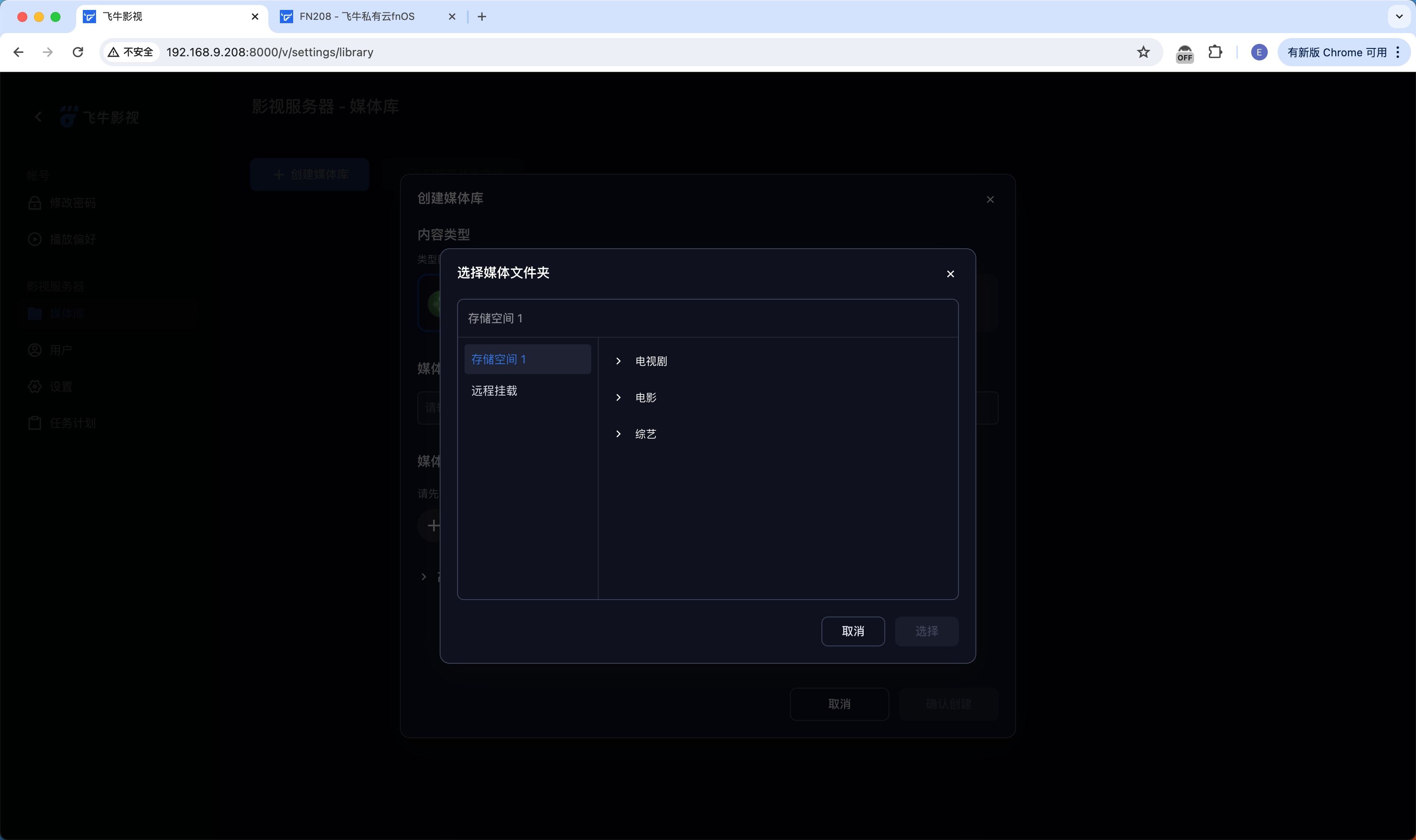Select the 综艺 folder name
The height and width of the screenshot is (840, 1416).
pyautogui.click(x=645, y=434)
